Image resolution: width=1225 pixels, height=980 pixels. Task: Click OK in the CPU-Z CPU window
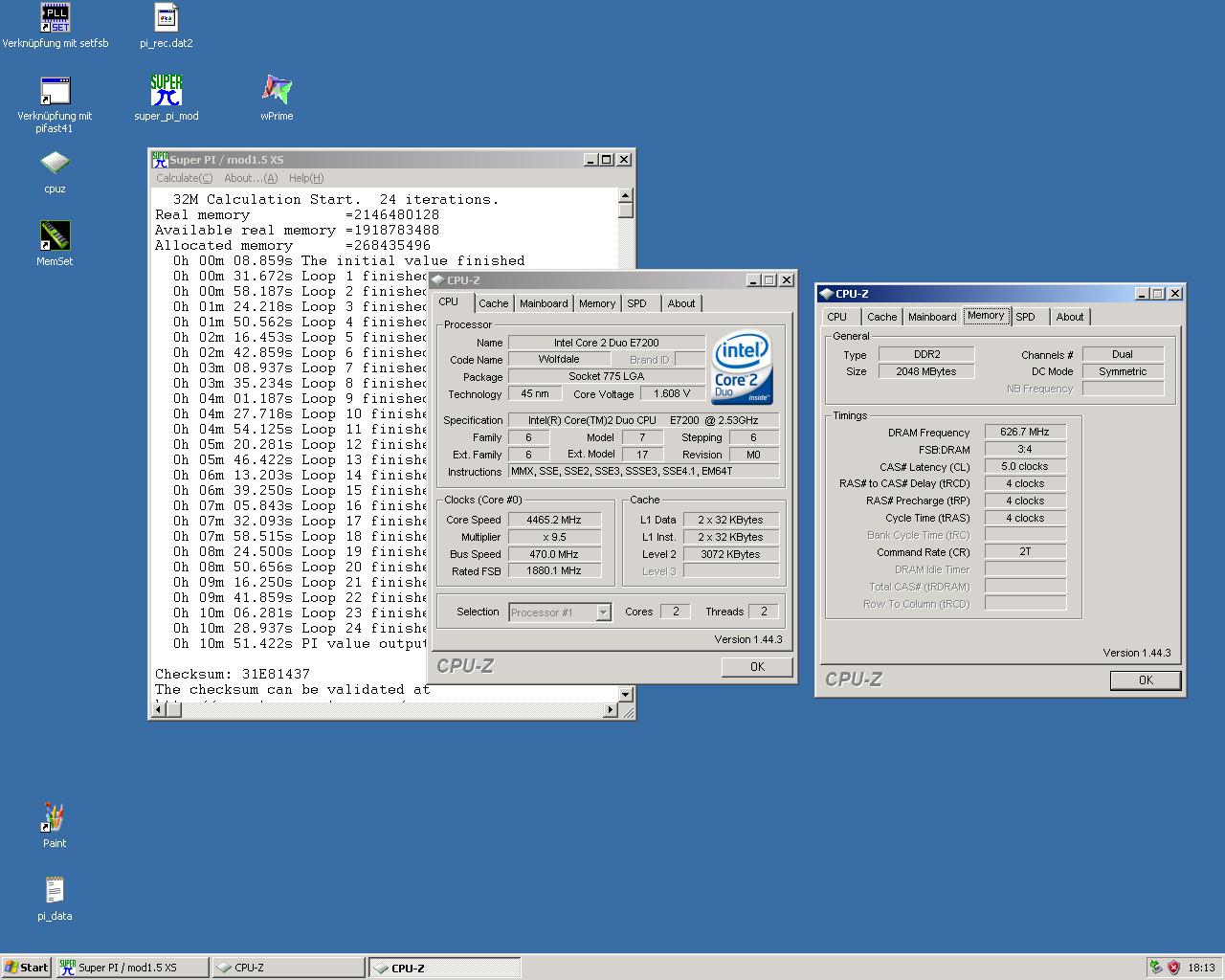pyautogui.click(x=757, y=667)
